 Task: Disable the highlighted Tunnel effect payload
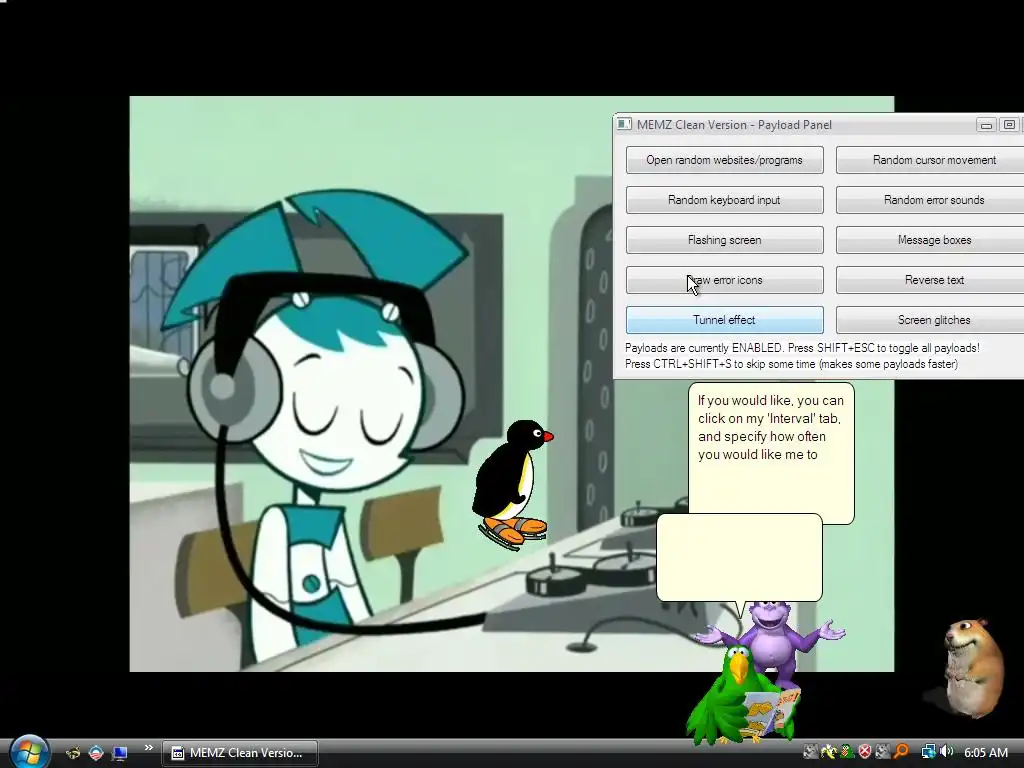pos(724,319)
